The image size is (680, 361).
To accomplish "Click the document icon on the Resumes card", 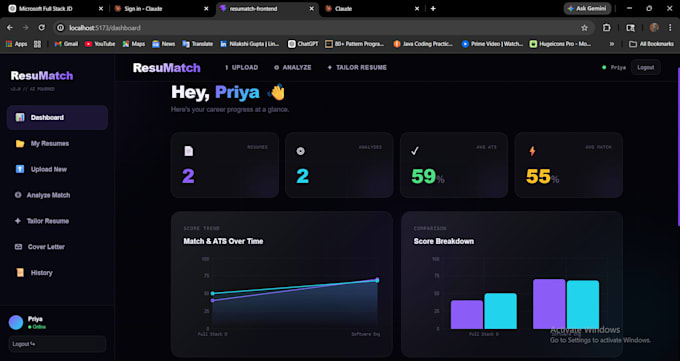I will (x=189, y=151).
